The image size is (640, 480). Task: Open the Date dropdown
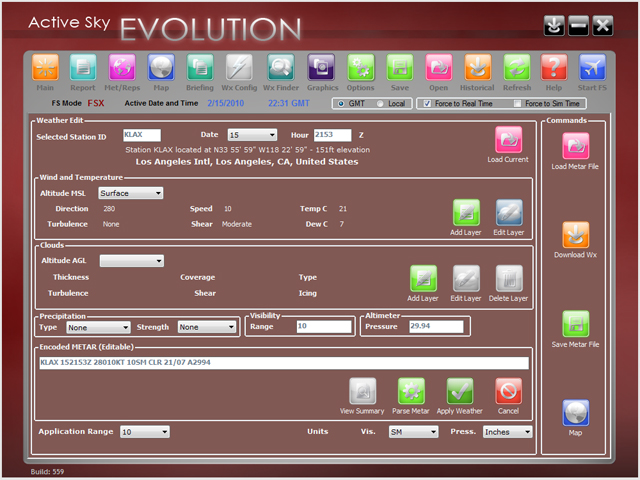click(252, 135)
